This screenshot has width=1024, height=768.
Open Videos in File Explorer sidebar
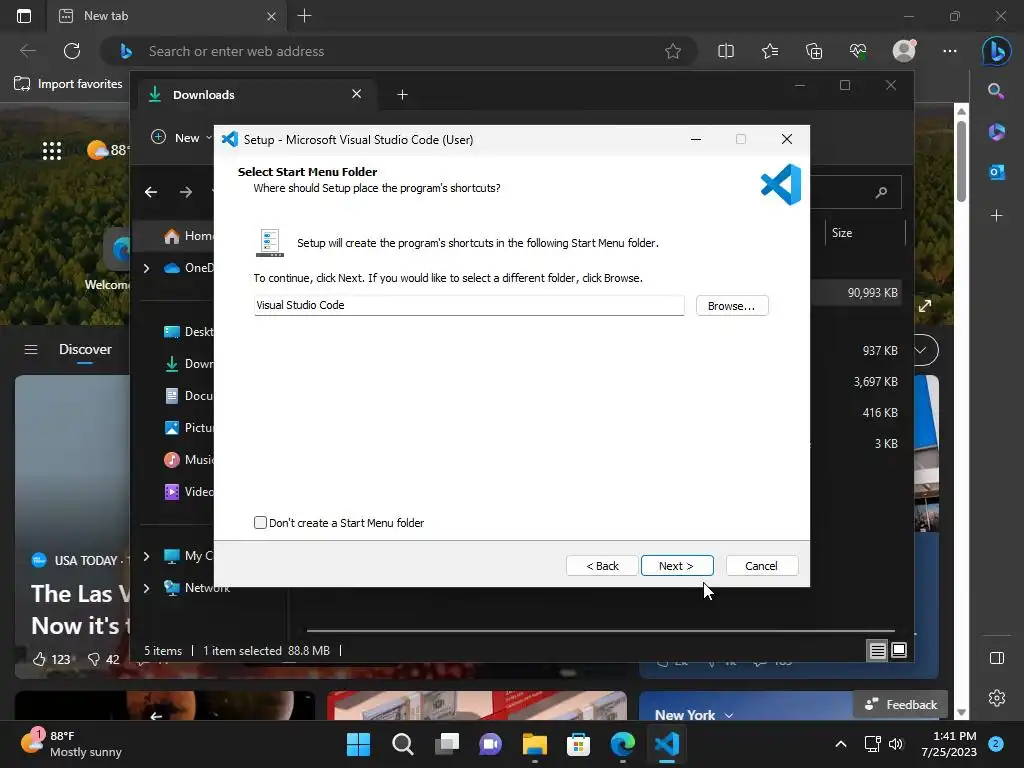coord(189,492)
